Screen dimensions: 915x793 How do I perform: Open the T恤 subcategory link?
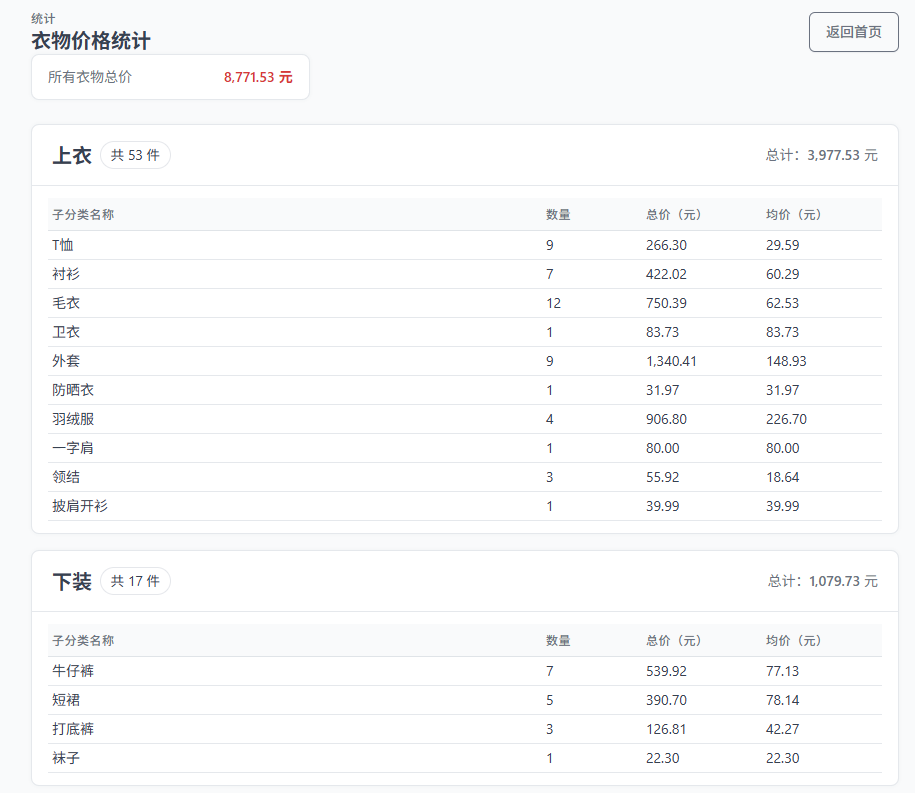62,244
